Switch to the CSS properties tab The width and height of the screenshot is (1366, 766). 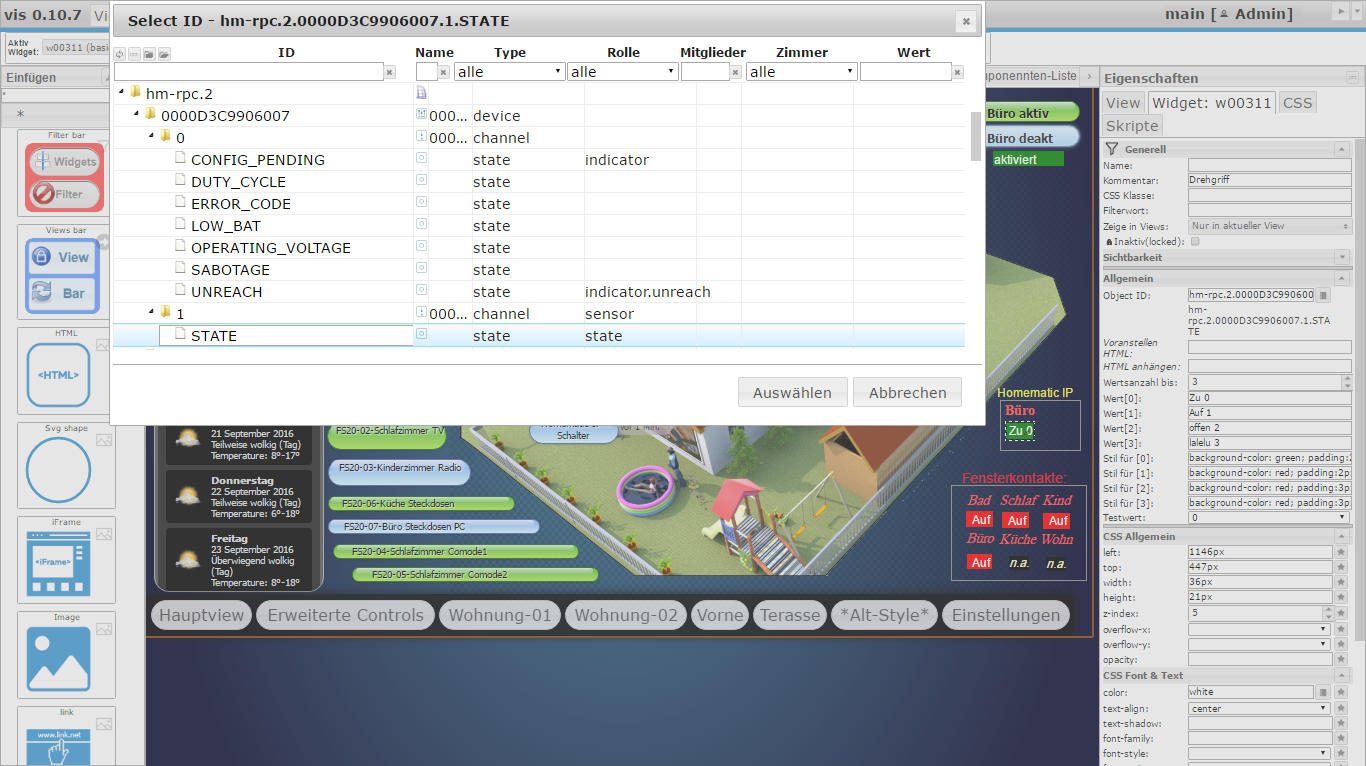1297,102
